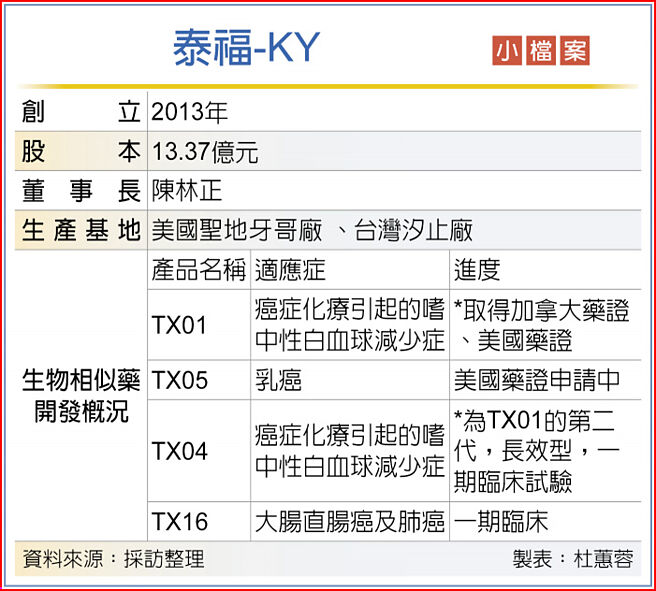Click the 產品名稱 column header
This screenshot has width=656, height=591.
[x=199, y=270]
